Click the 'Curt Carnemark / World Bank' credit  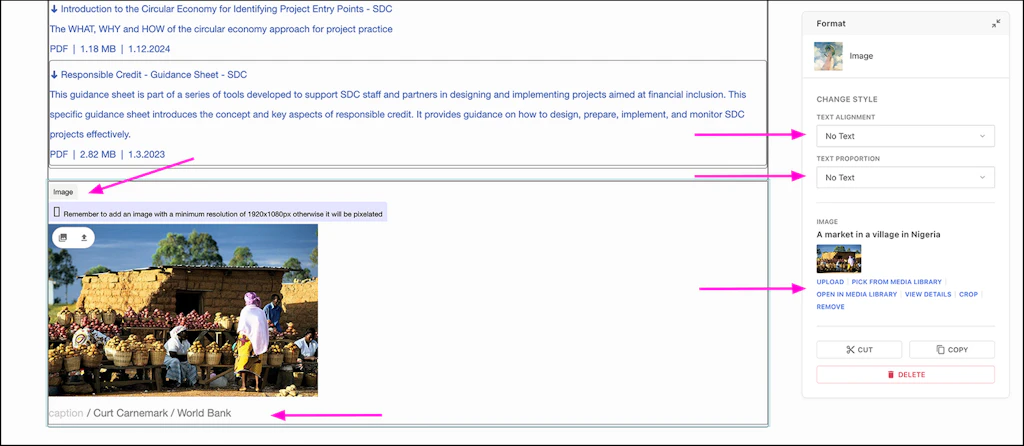[162, 413]
